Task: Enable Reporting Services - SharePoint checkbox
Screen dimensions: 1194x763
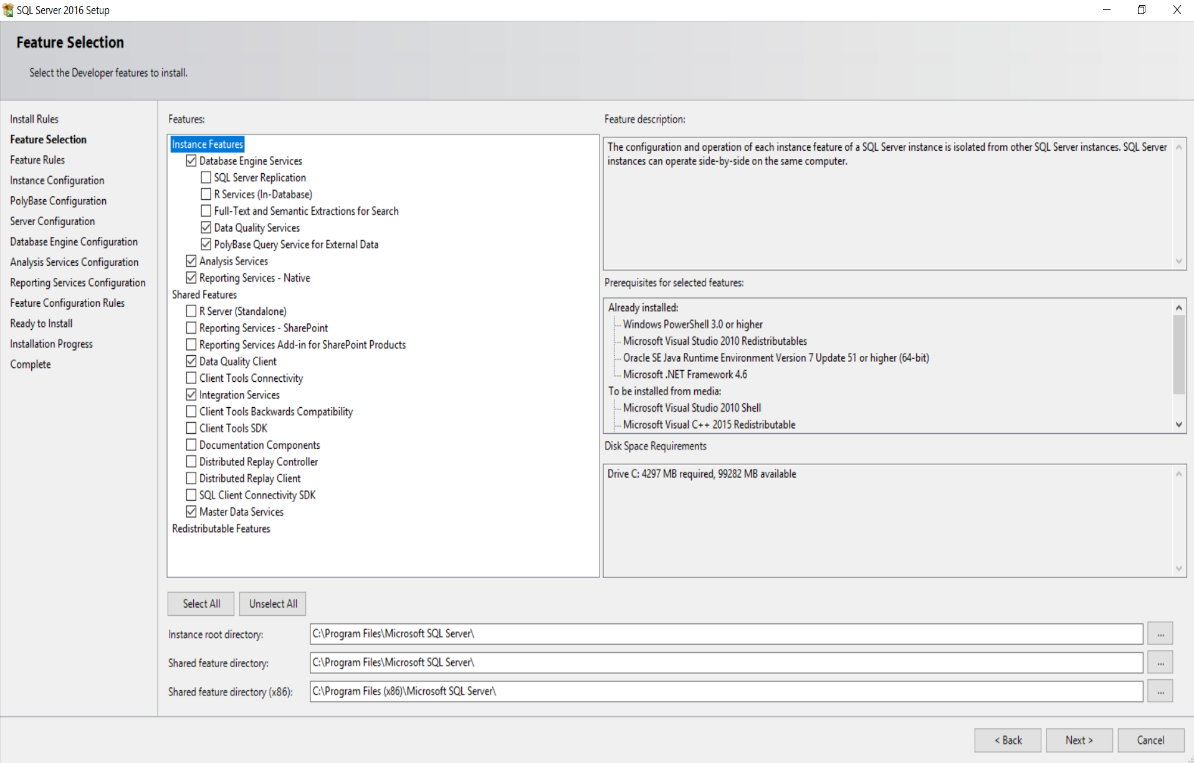Action: [191, 328]
